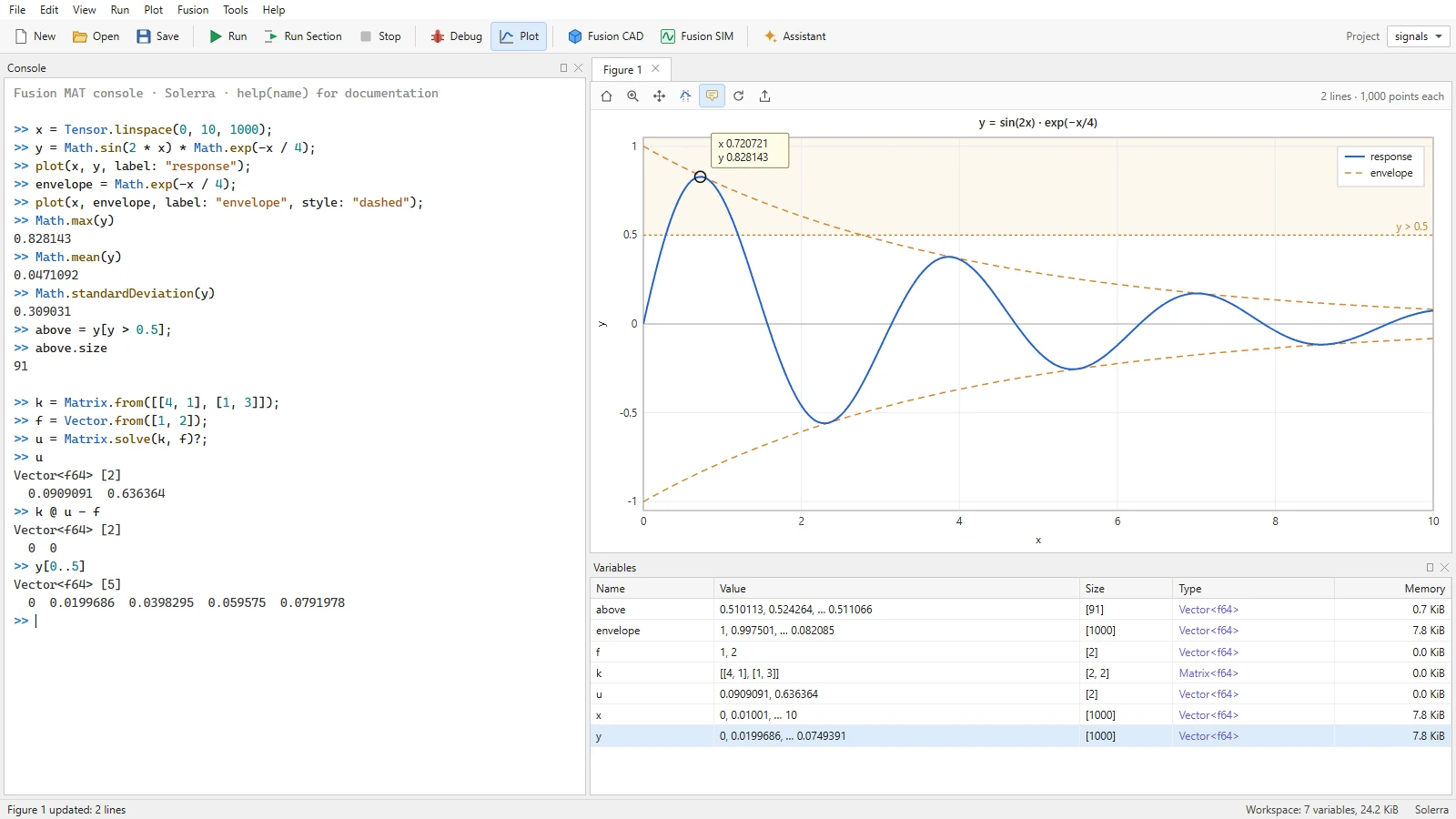Reset plot view with the home icon
The image size is (1456, 819).
click(606, 96)
